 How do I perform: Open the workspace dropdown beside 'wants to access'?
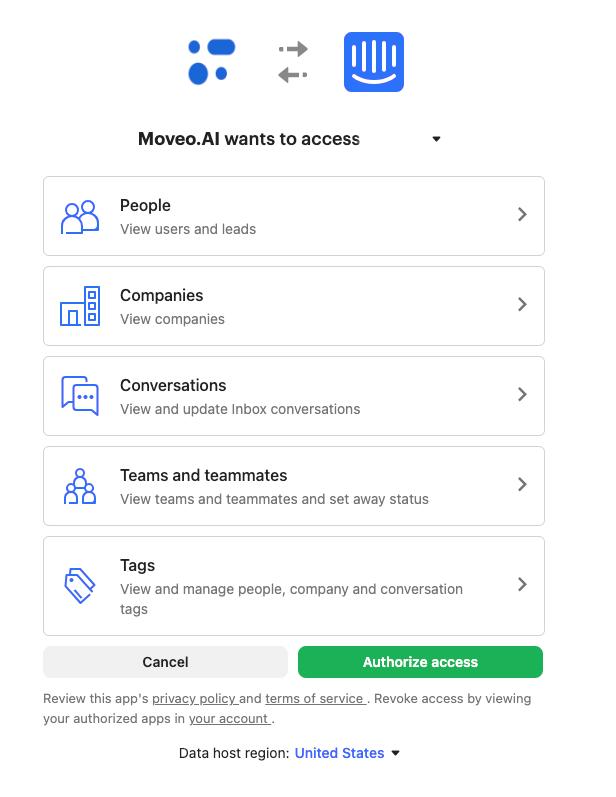[x=436, y=139]
